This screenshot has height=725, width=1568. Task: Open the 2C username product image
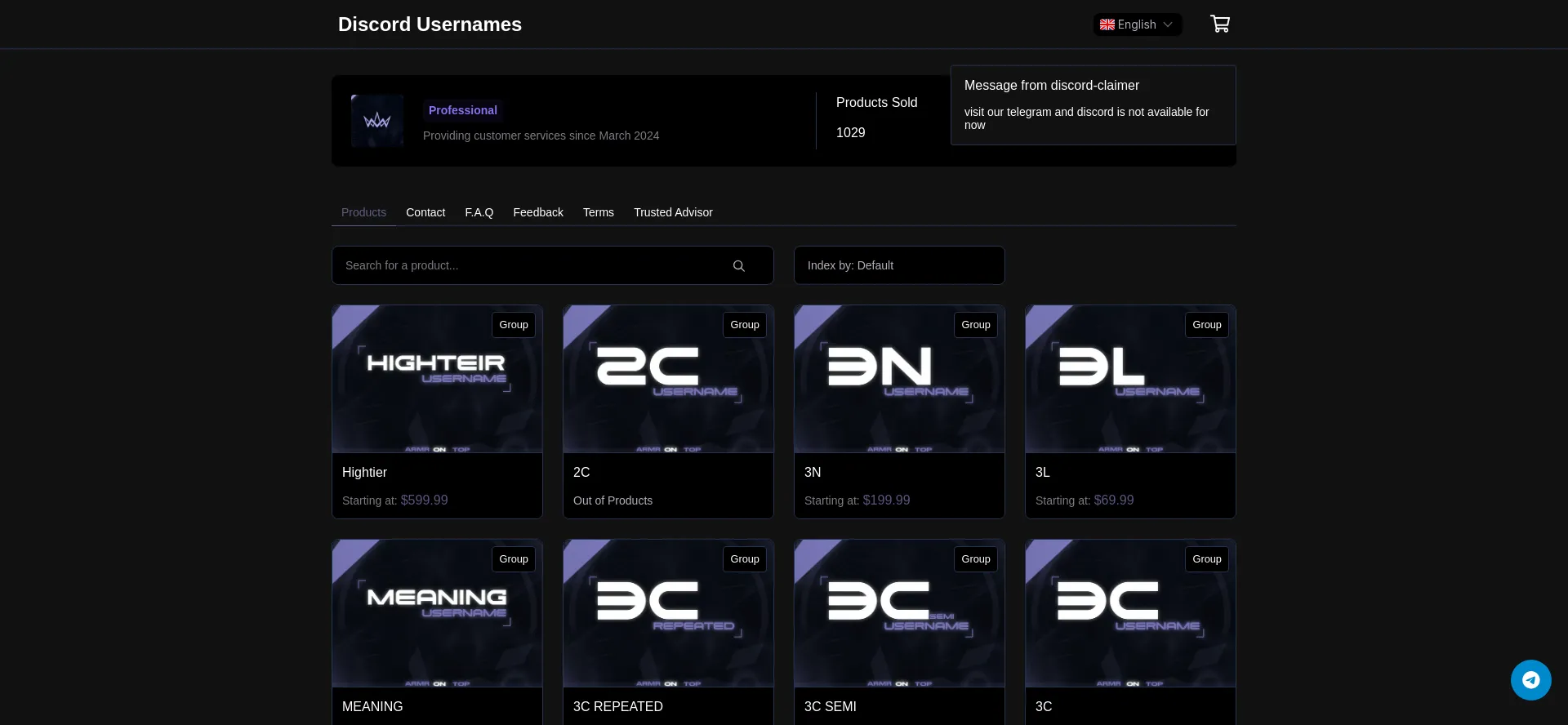668,379
